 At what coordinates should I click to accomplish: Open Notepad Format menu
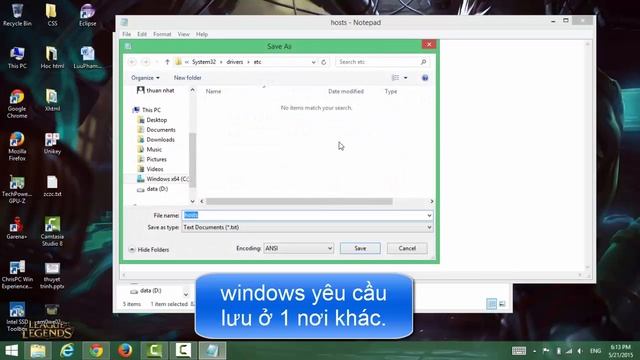[162, 34]
